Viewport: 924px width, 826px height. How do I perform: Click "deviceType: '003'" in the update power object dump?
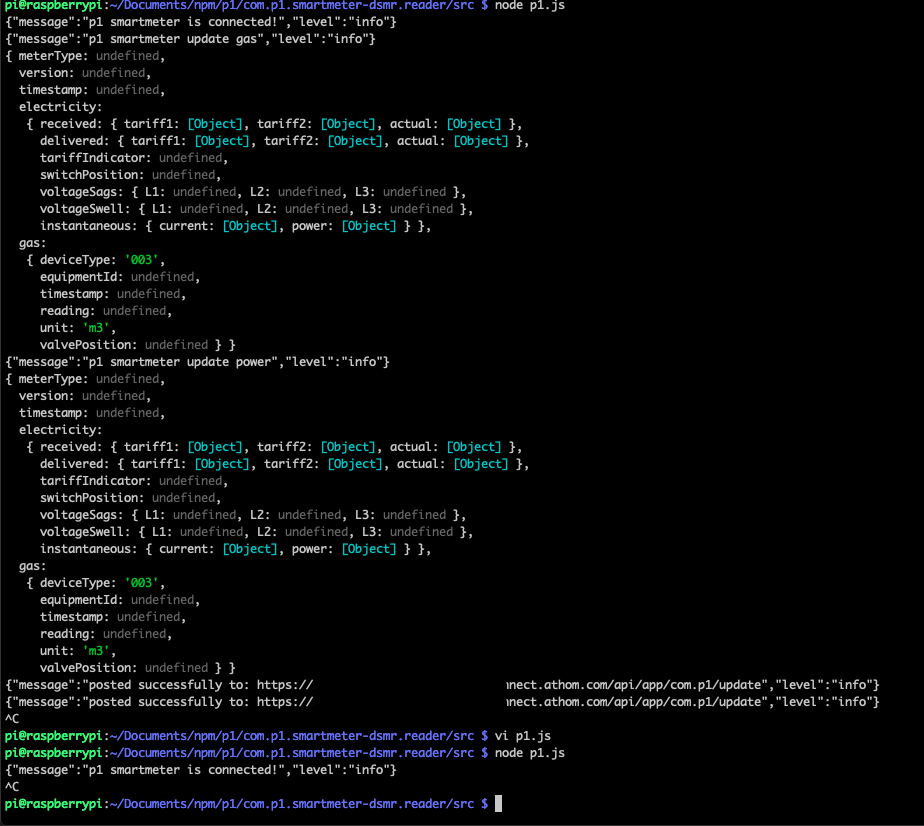[x=102, y=583]
